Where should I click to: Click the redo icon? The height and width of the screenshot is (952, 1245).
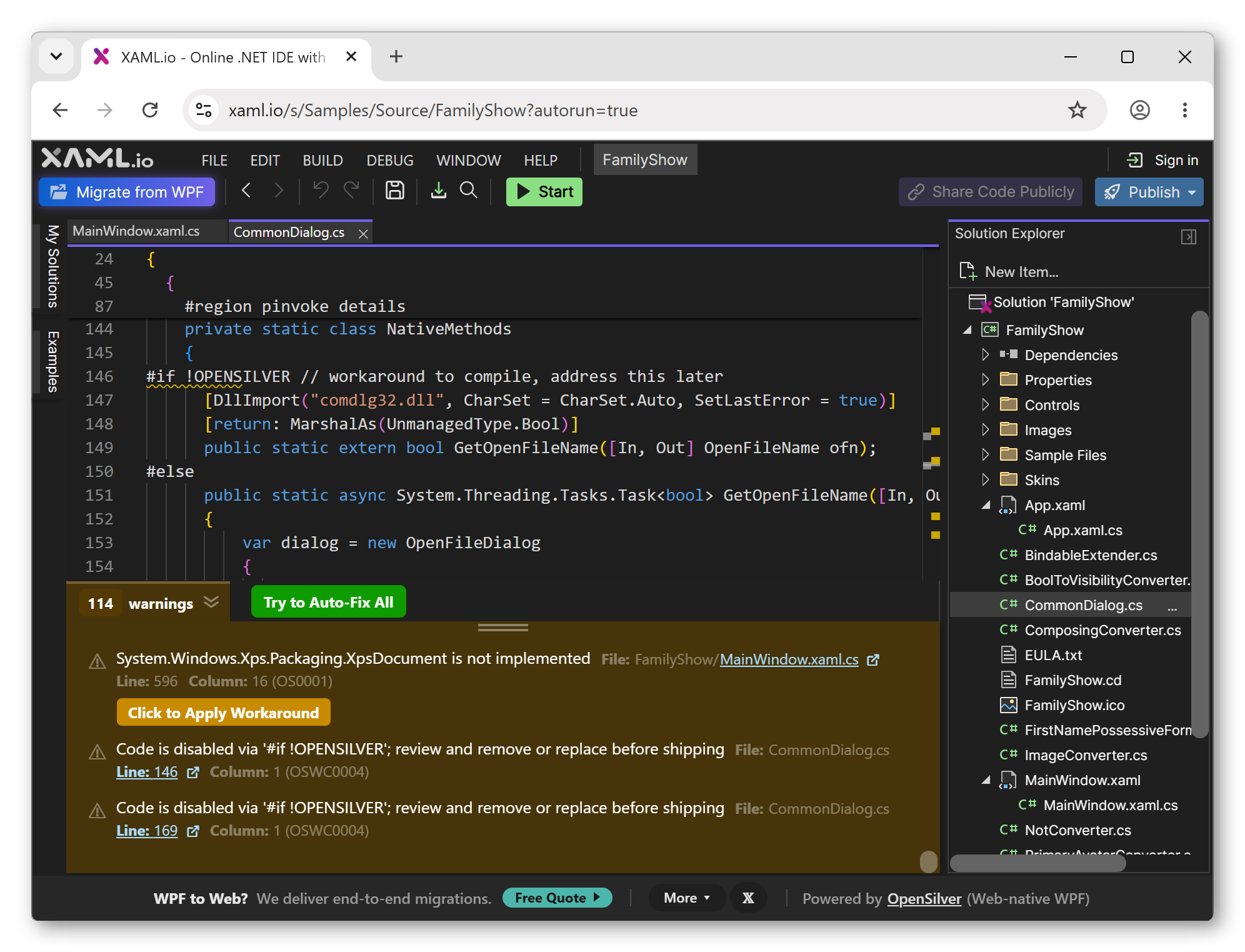352,190
